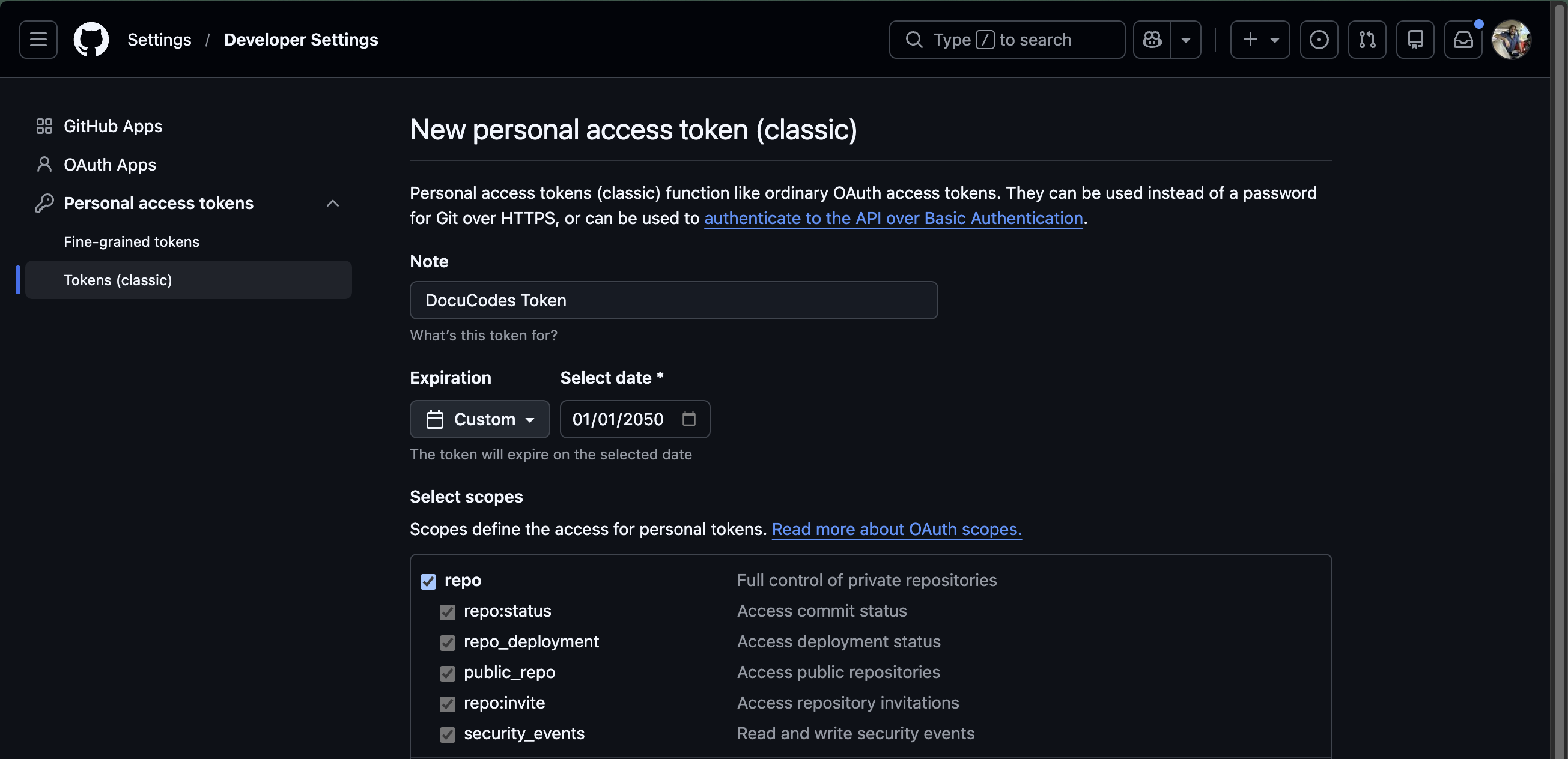Collapse the Personal access tokens section

click(332, 203)
